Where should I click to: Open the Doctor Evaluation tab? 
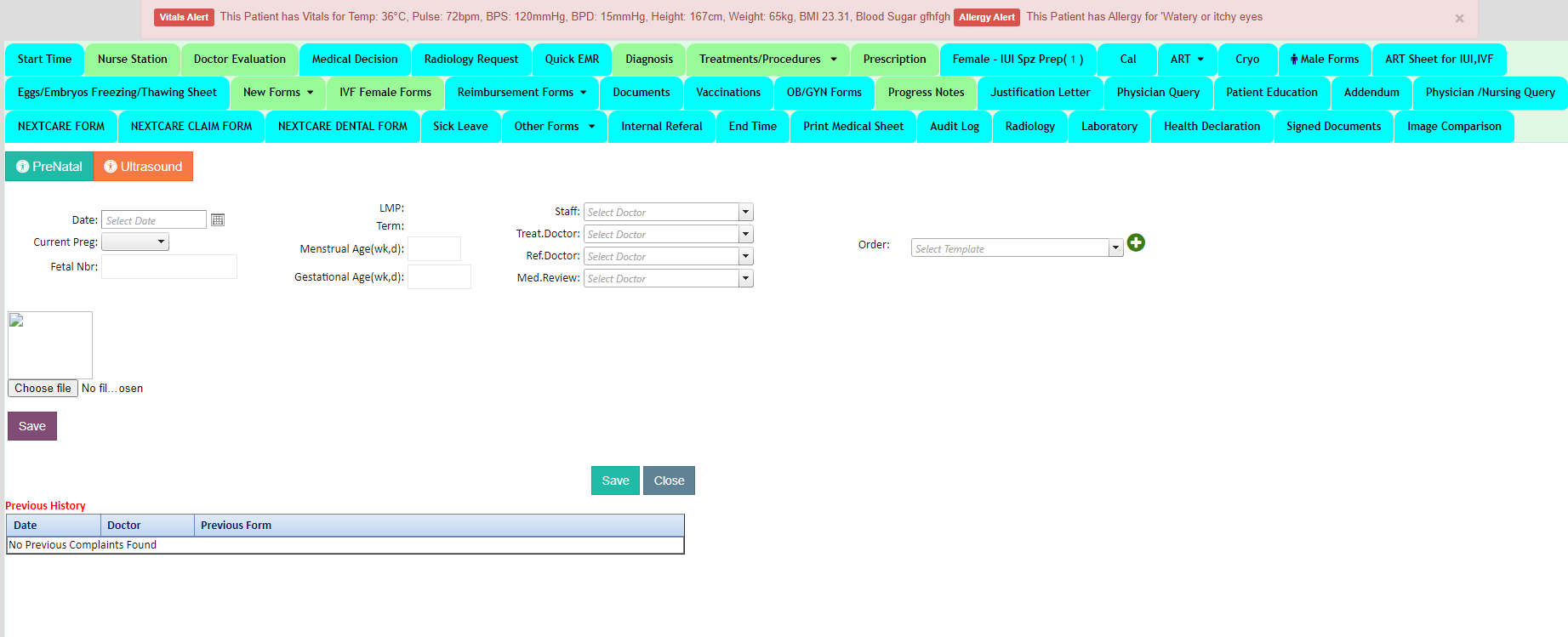[240, 60]
